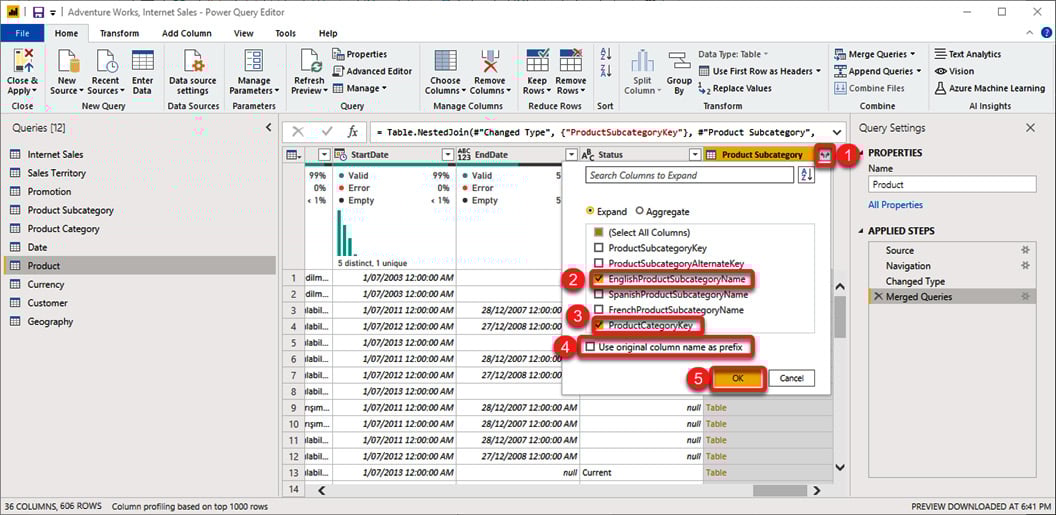The width and height of the screenshot is (1056, 515).
Task: Open the gear settings for Navigation step
Action: [x=1025, y=265]
